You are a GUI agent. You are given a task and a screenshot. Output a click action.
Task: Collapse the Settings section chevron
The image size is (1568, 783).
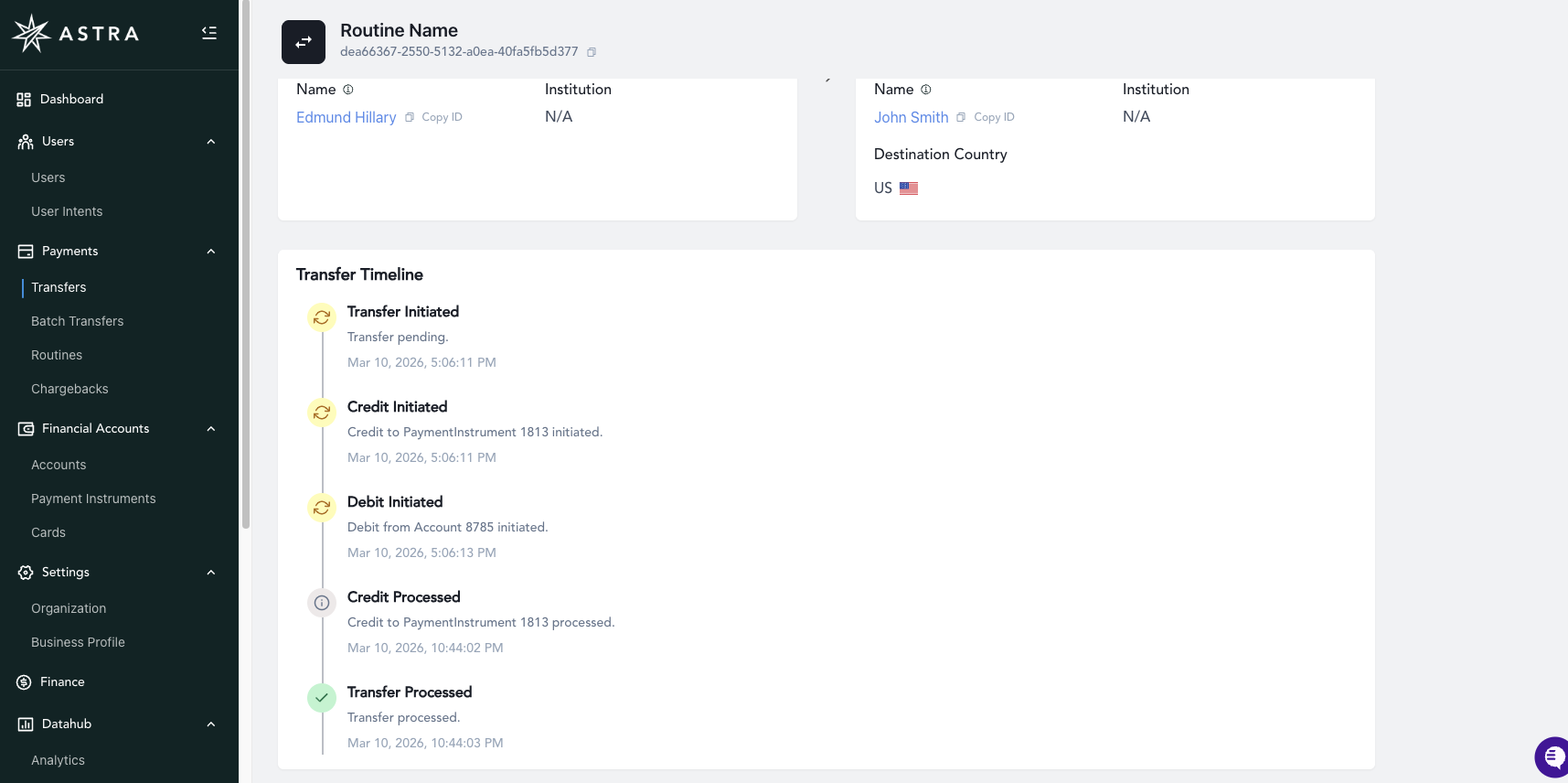(x=211, y=573)
